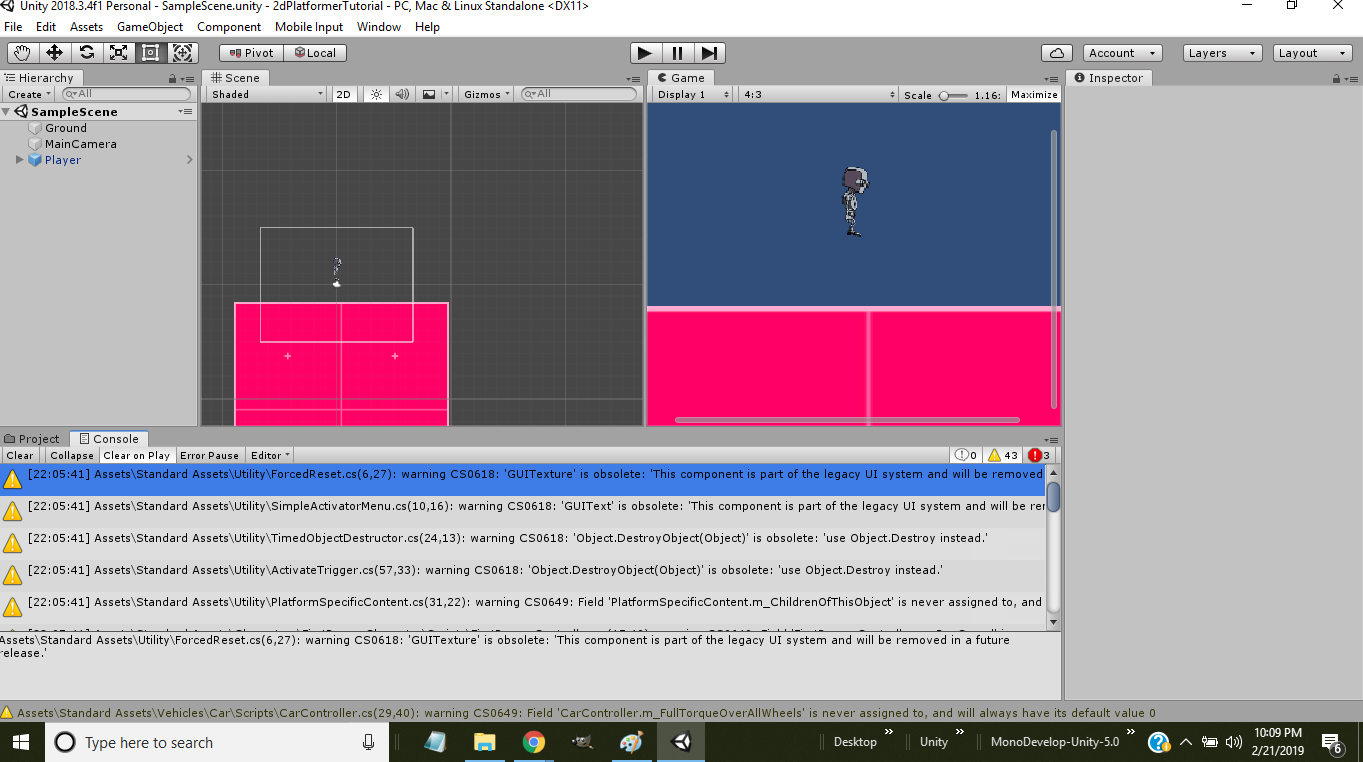Viewport: 1363px width, 762px height.
Task: Switch to the Game tab
Action: pos(683,77)
